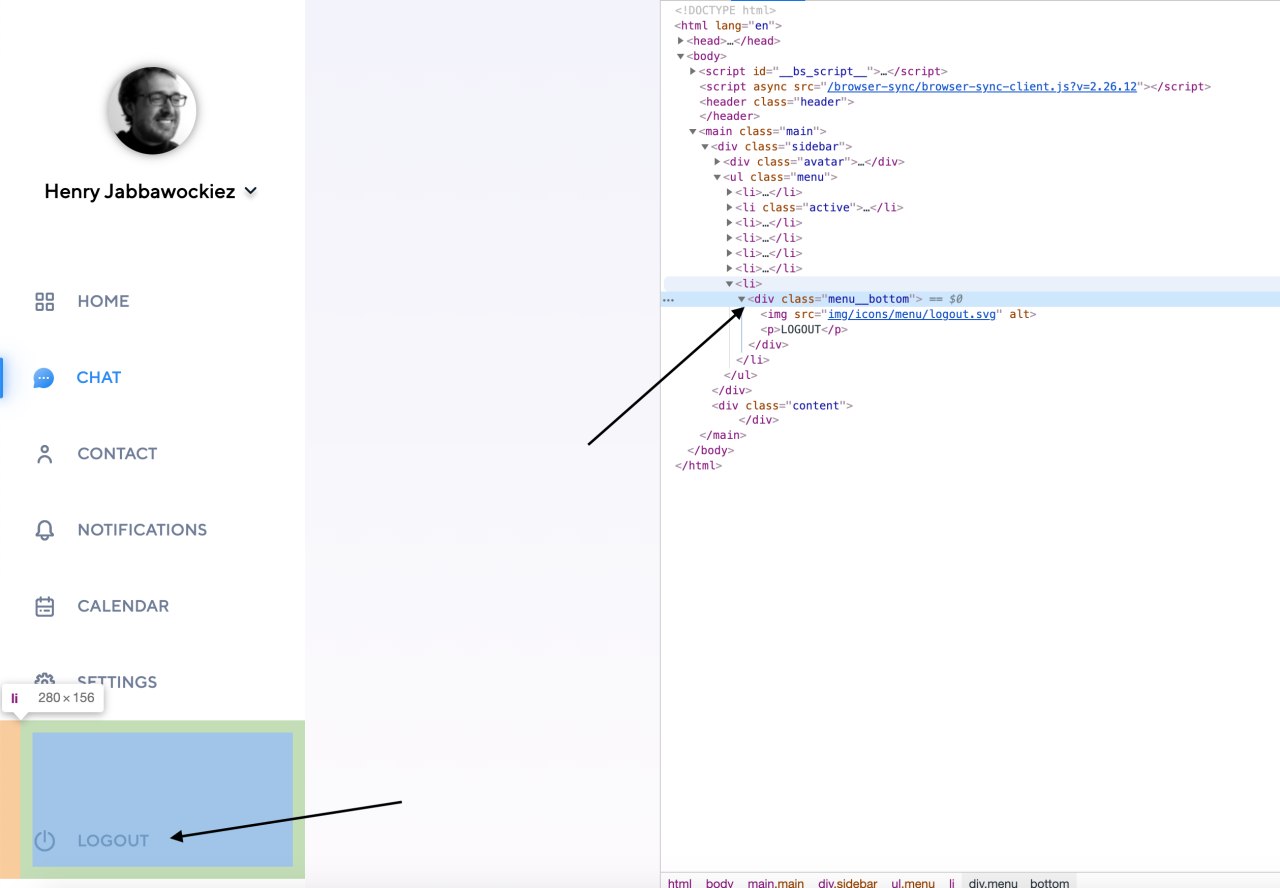Click the Home grid icon in sidebar
This screenshot has height=888, width=1280.
(x=44, y=301)
